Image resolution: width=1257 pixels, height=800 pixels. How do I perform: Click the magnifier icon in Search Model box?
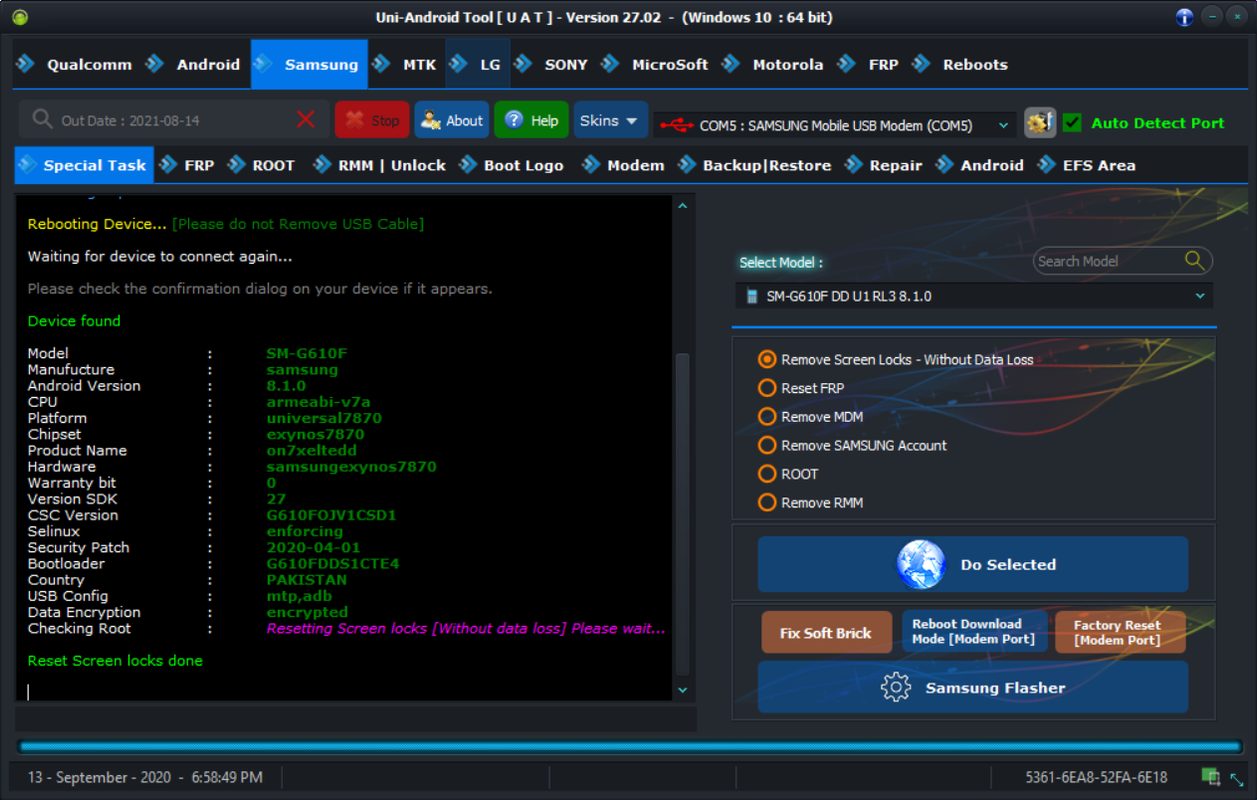click(1194, 260)
